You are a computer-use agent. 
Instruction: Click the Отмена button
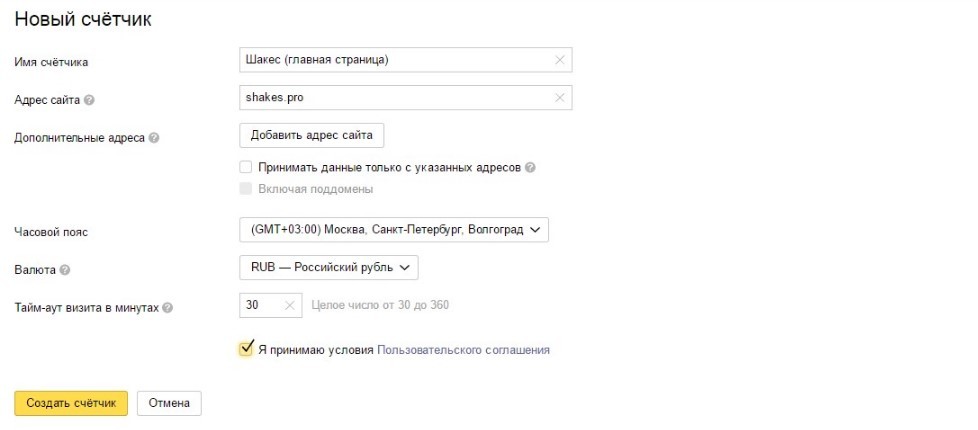click(169, 403)
